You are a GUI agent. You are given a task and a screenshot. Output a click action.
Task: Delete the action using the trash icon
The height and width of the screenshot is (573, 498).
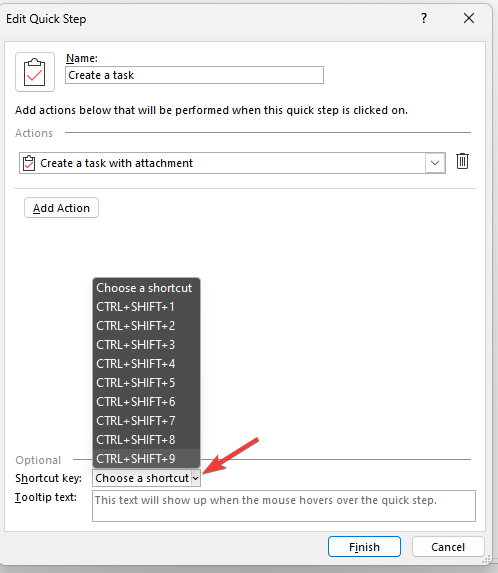pos(462,161)
